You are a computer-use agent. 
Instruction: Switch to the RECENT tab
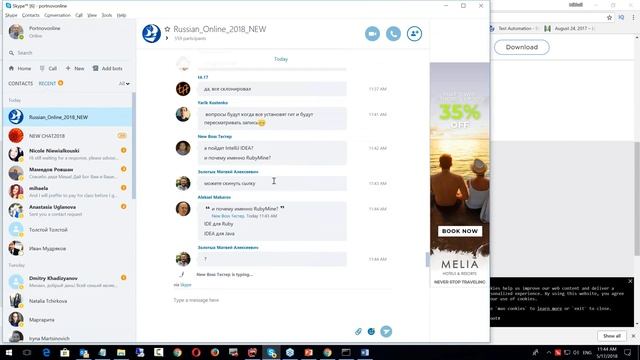(x=47, y=83)
